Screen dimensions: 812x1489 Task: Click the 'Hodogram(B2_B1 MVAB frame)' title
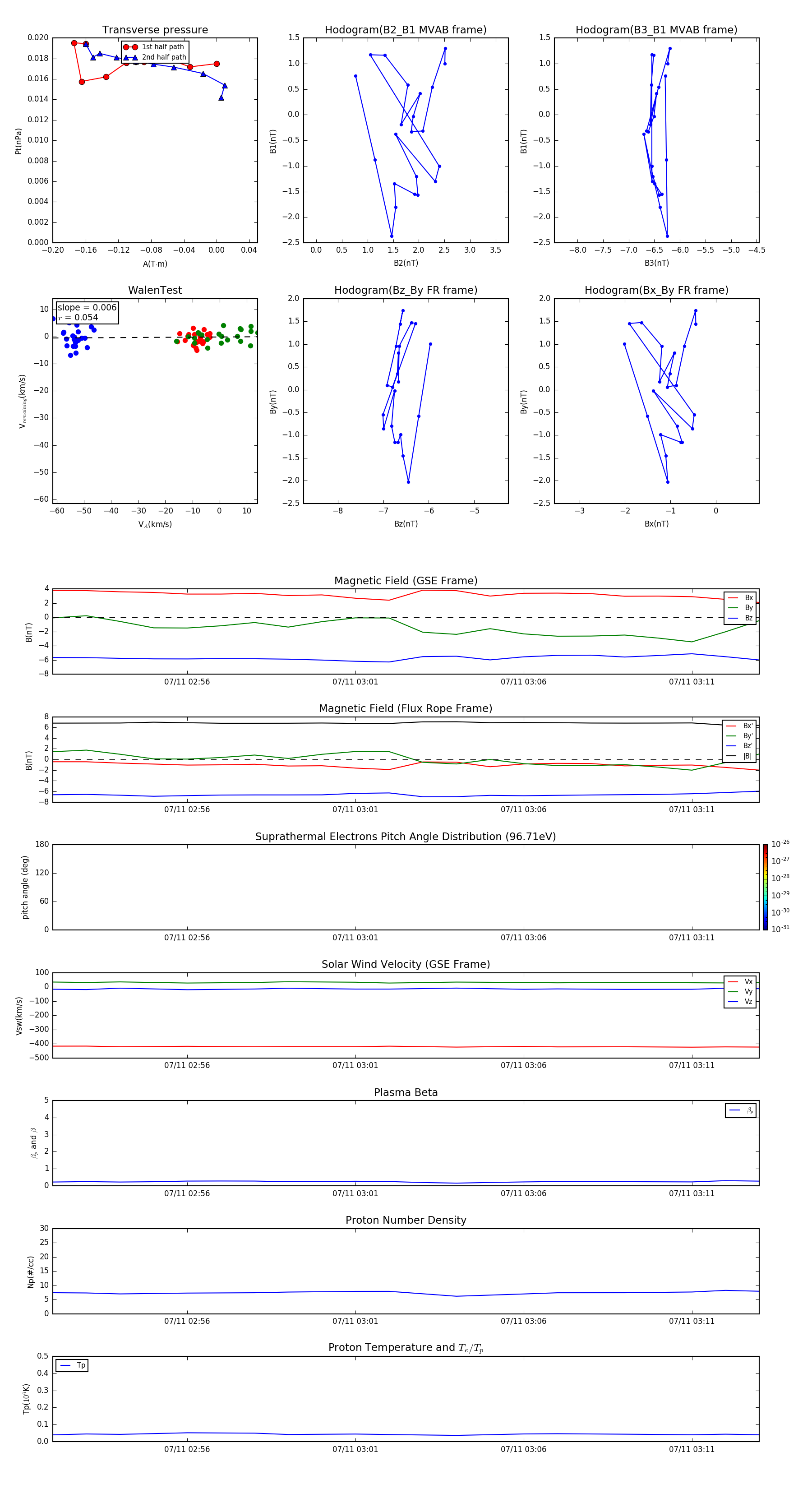click(x=406, y=30)
